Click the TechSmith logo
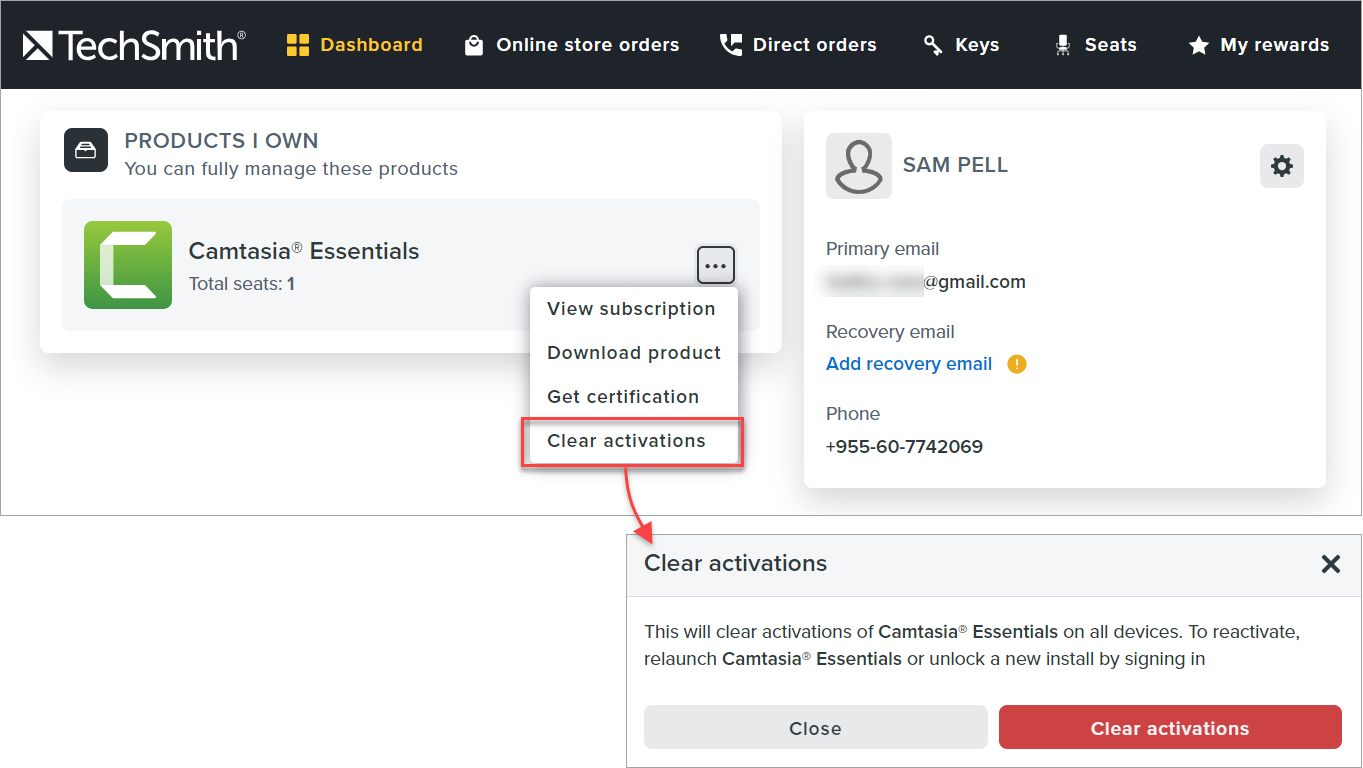This screenshot has height=768, width=1363. click(x=134, y=45)
